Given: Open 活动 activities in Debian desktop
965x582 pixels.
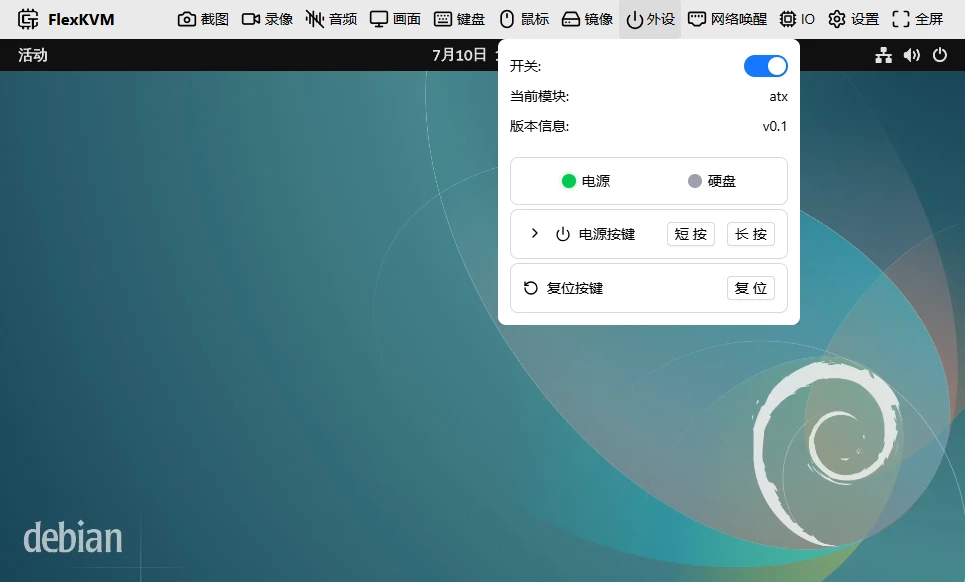Looking at the screenshot, I should [x=33, y=55].
